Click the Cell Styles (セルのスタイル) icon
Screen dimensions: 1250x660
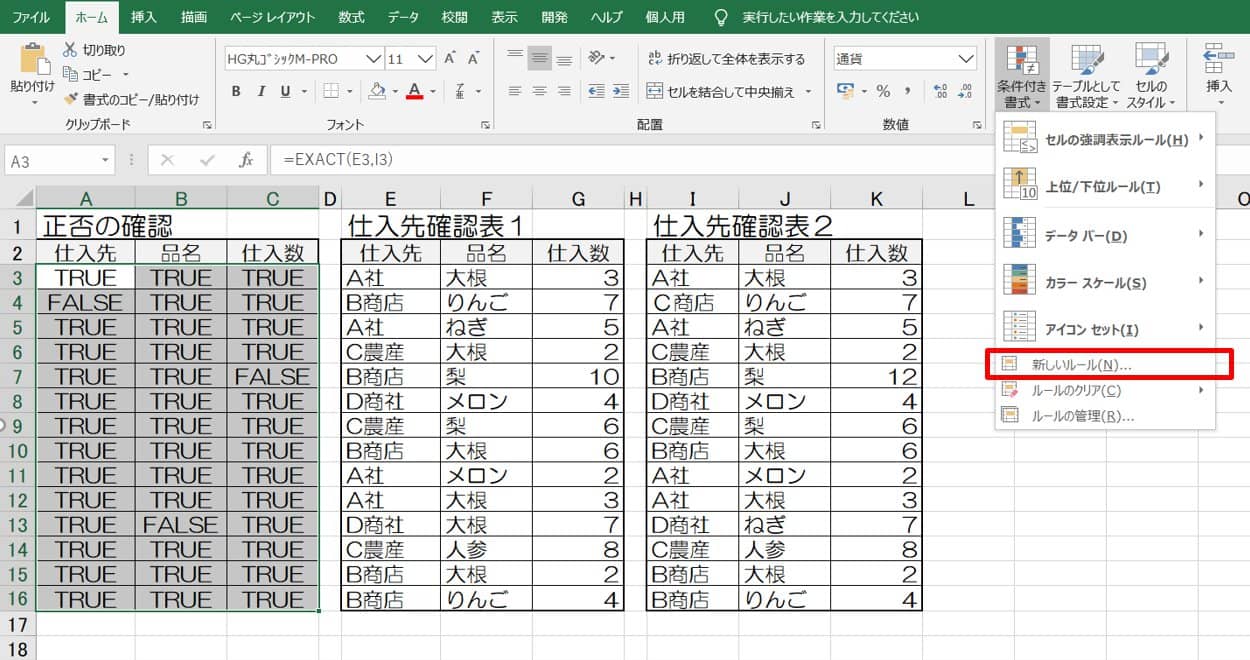(1151, 60)
